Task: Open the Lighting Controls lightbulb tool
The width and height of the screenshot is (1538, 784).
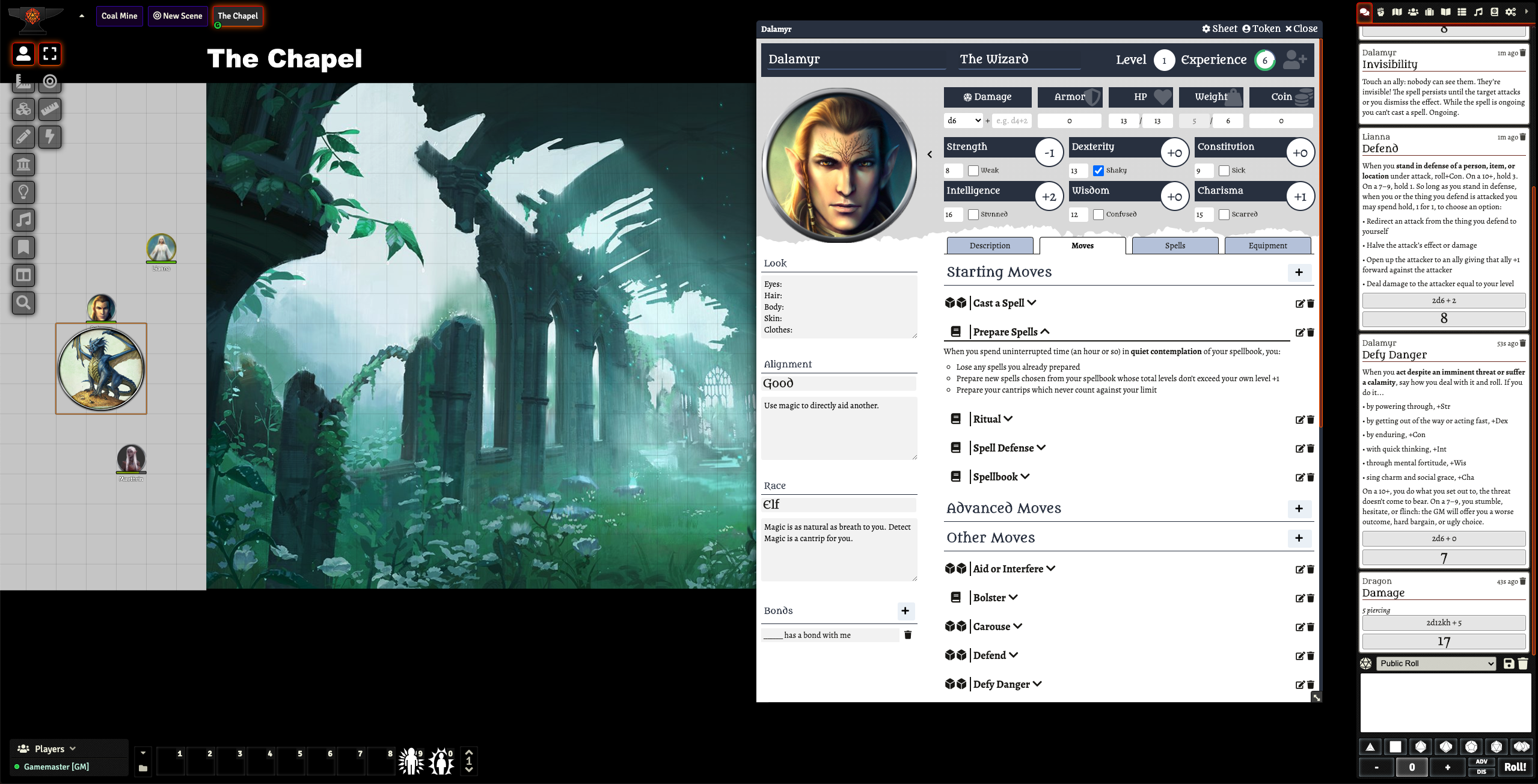Action: pyautogui.click(x=23, y=192)
